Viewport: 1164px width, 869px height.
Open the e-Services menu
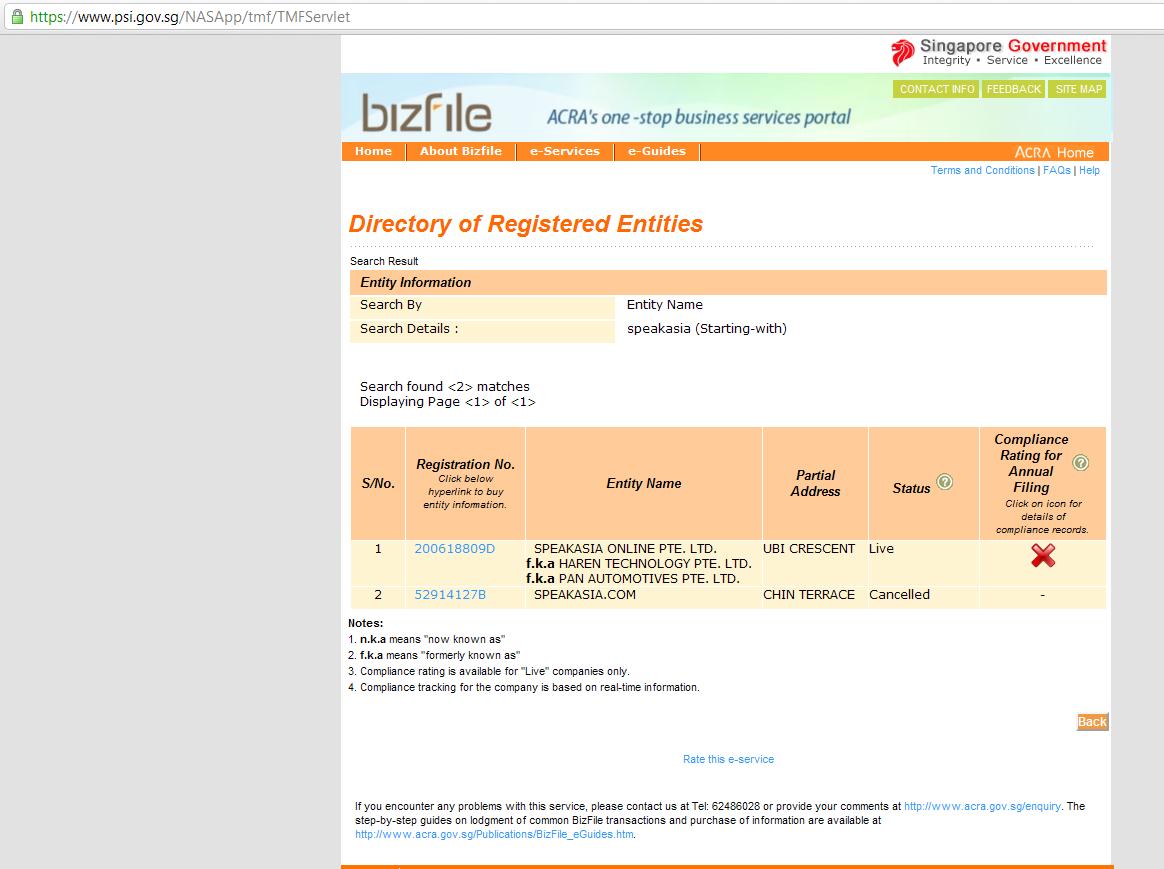564,152
